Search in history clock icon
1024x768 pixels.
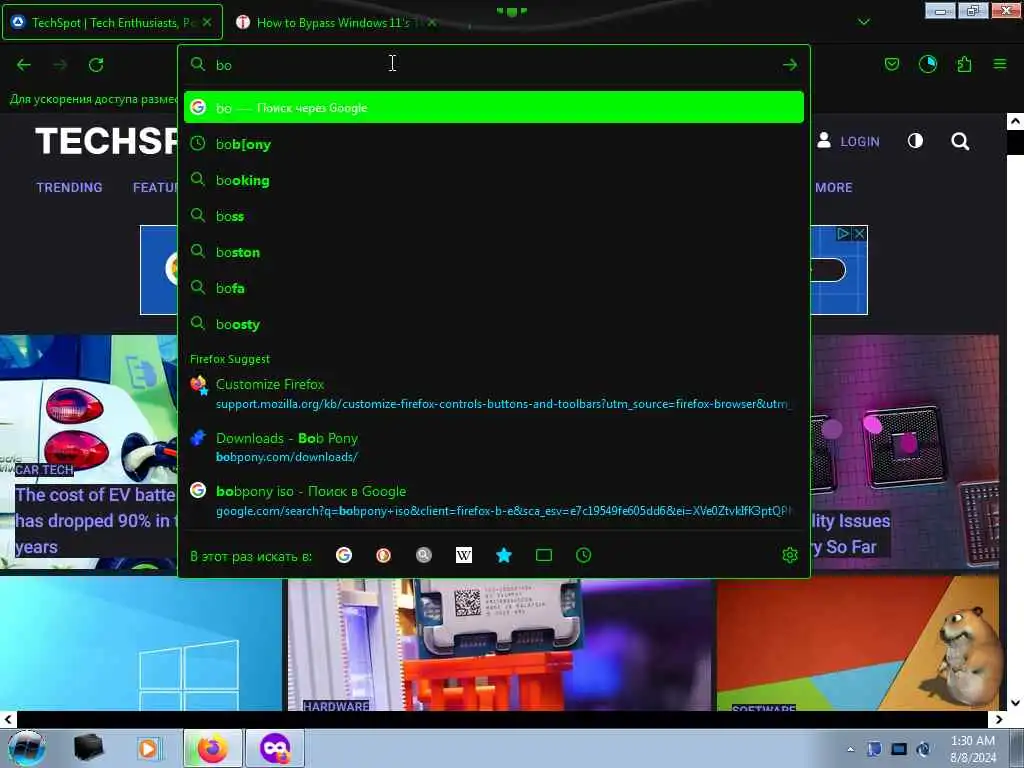click(583, 555)
